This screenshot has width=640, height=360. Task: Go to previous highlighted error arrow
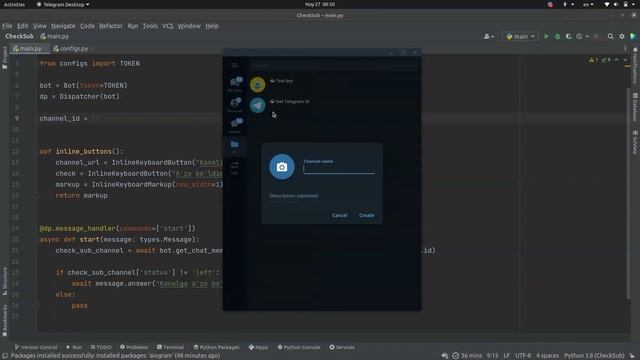(x=616, y=60)
